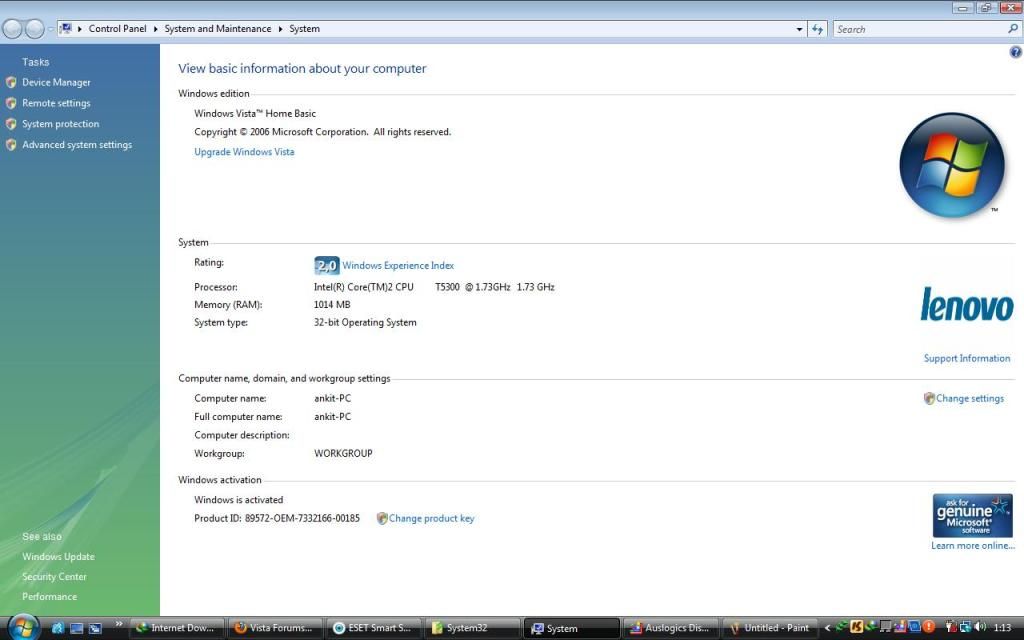Expand the quick launch overflow chevron
The height and width of the screenshot is (640, 1024).
coord(119,624)
